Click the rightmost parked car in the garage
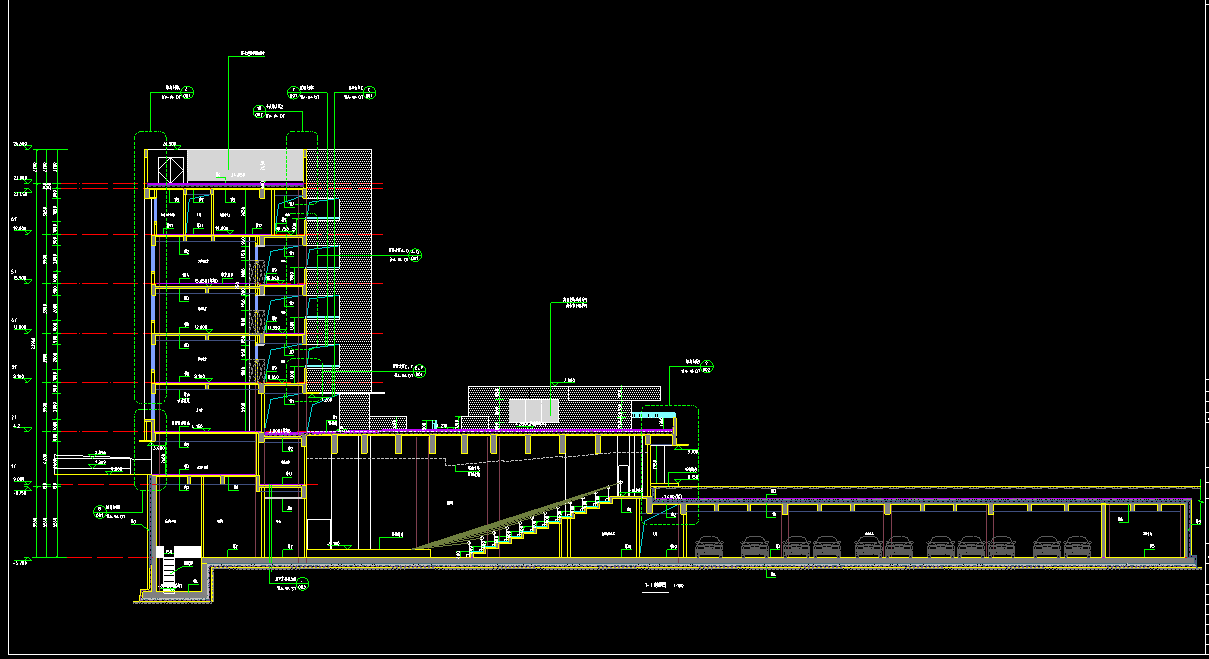 coord(1076,546)
